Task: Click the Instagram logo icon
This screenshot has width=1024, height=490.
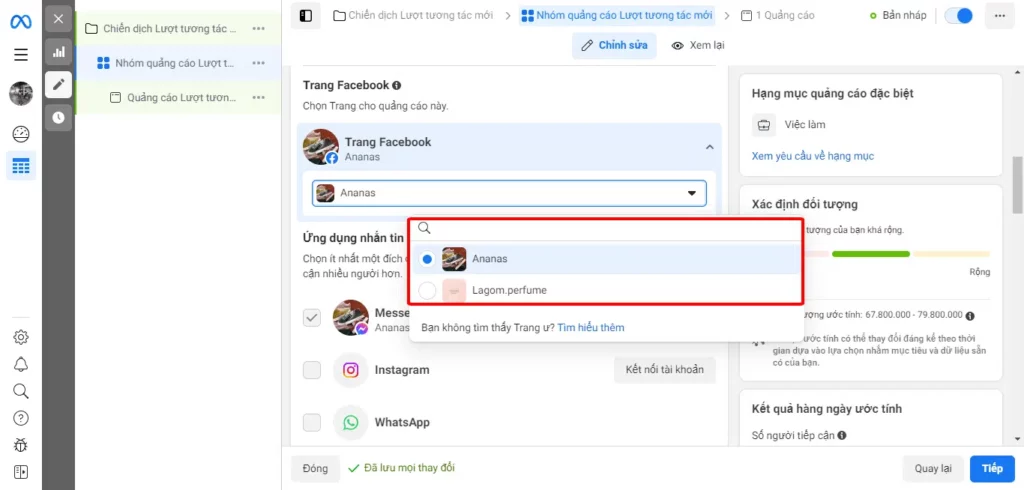Action: point(351,370)
